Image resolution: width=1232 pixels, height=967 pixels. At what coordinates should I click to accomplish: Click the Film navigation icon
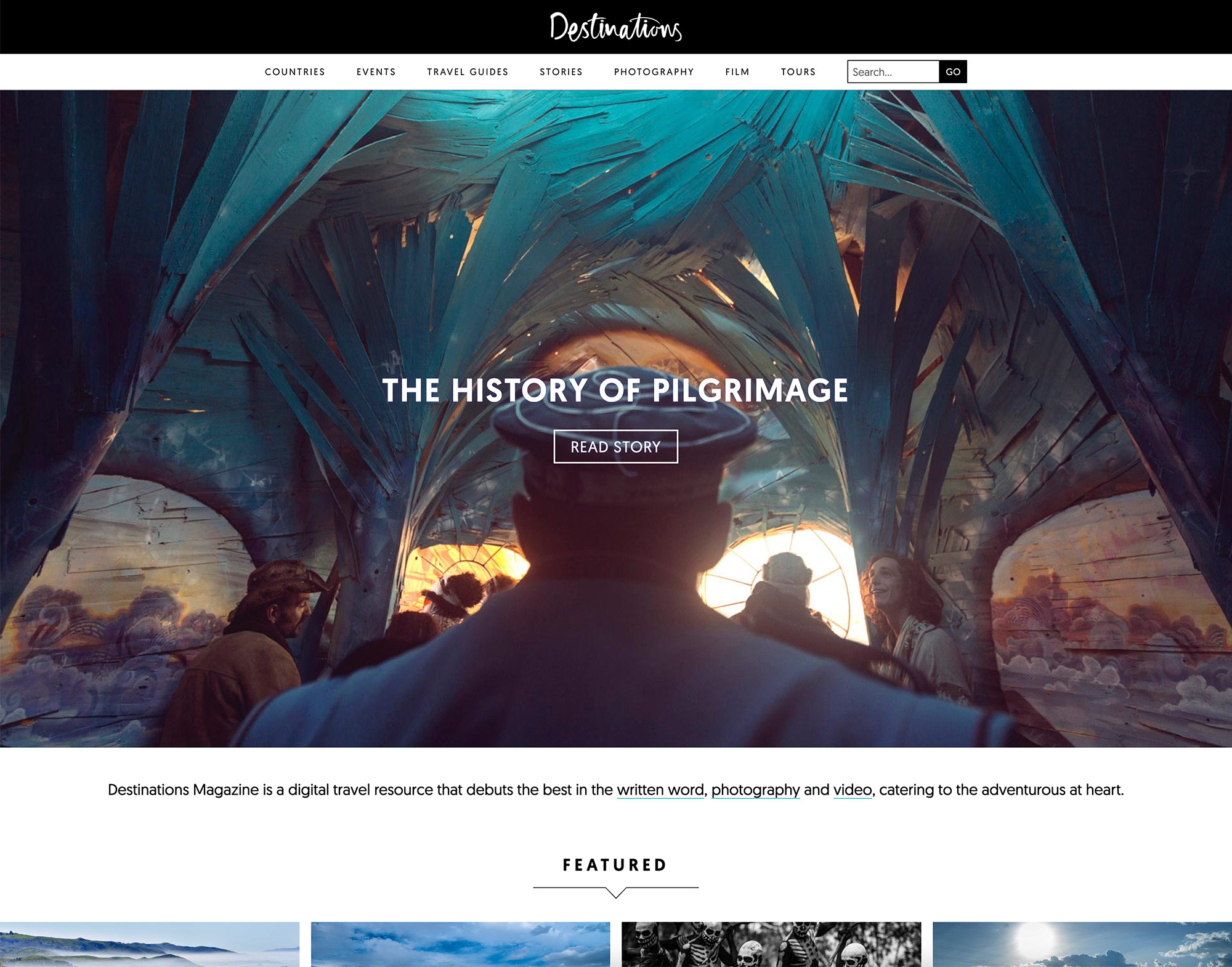point(737,71)
